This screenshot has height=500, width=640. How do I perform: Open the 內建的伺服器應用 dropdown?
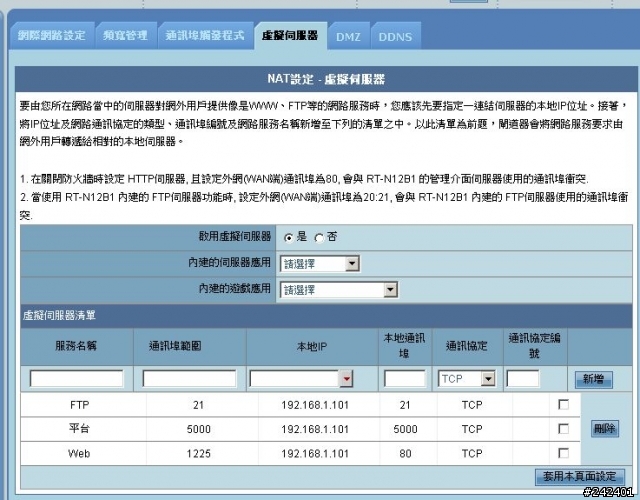320,264
